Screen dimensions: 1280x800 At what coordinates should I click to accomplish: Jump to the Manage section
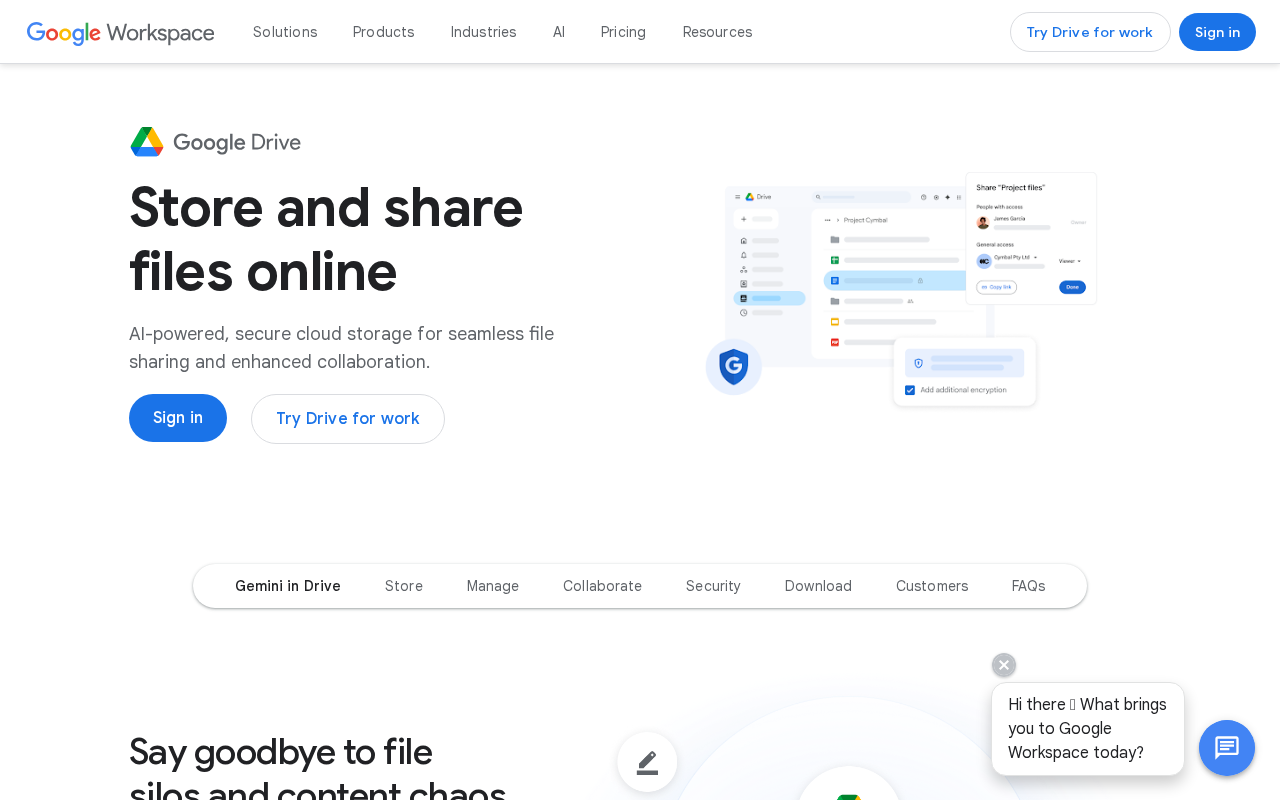click(493, 586)
